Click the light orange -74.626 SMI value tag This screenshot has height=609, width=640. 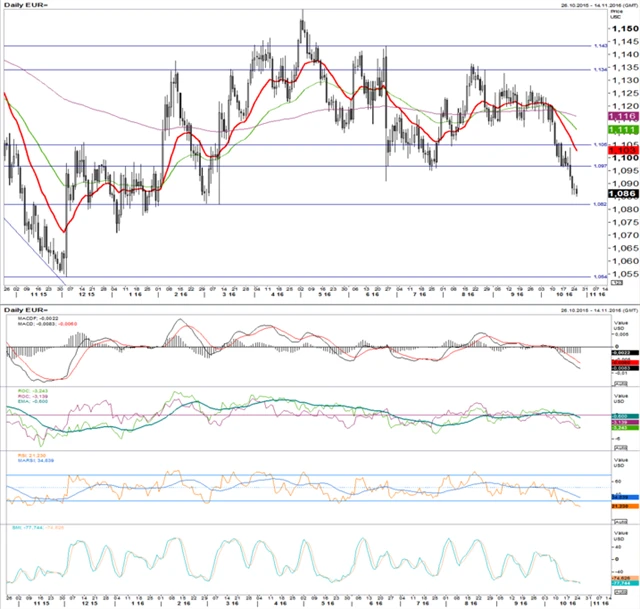click(625, 578)
